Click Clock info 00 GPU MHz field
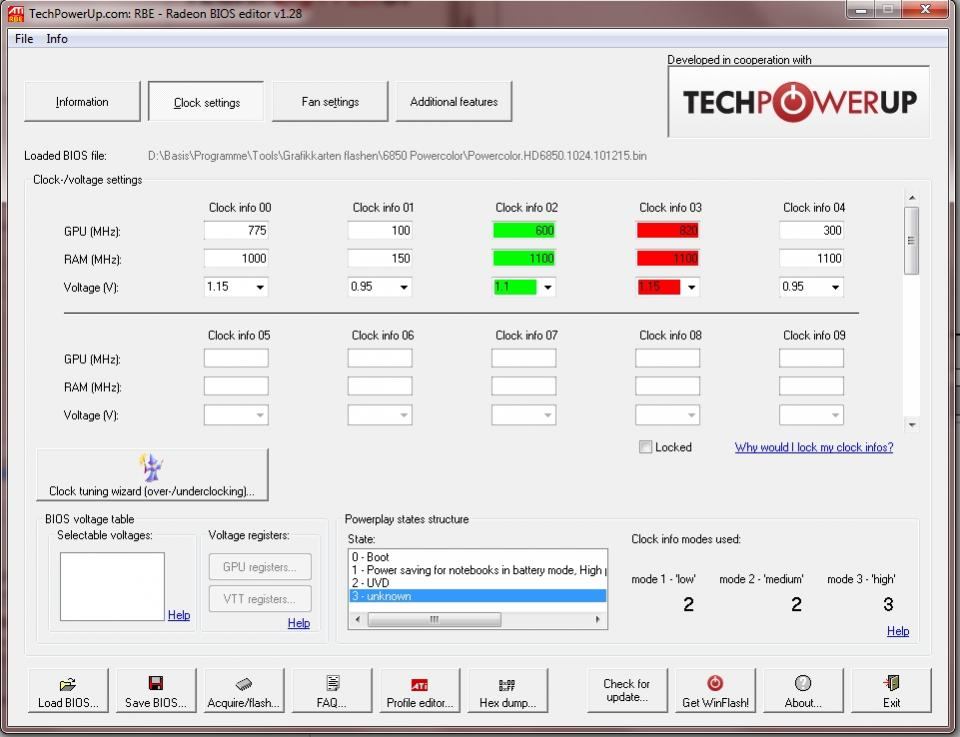960x737 pixels. pos(236,231)
